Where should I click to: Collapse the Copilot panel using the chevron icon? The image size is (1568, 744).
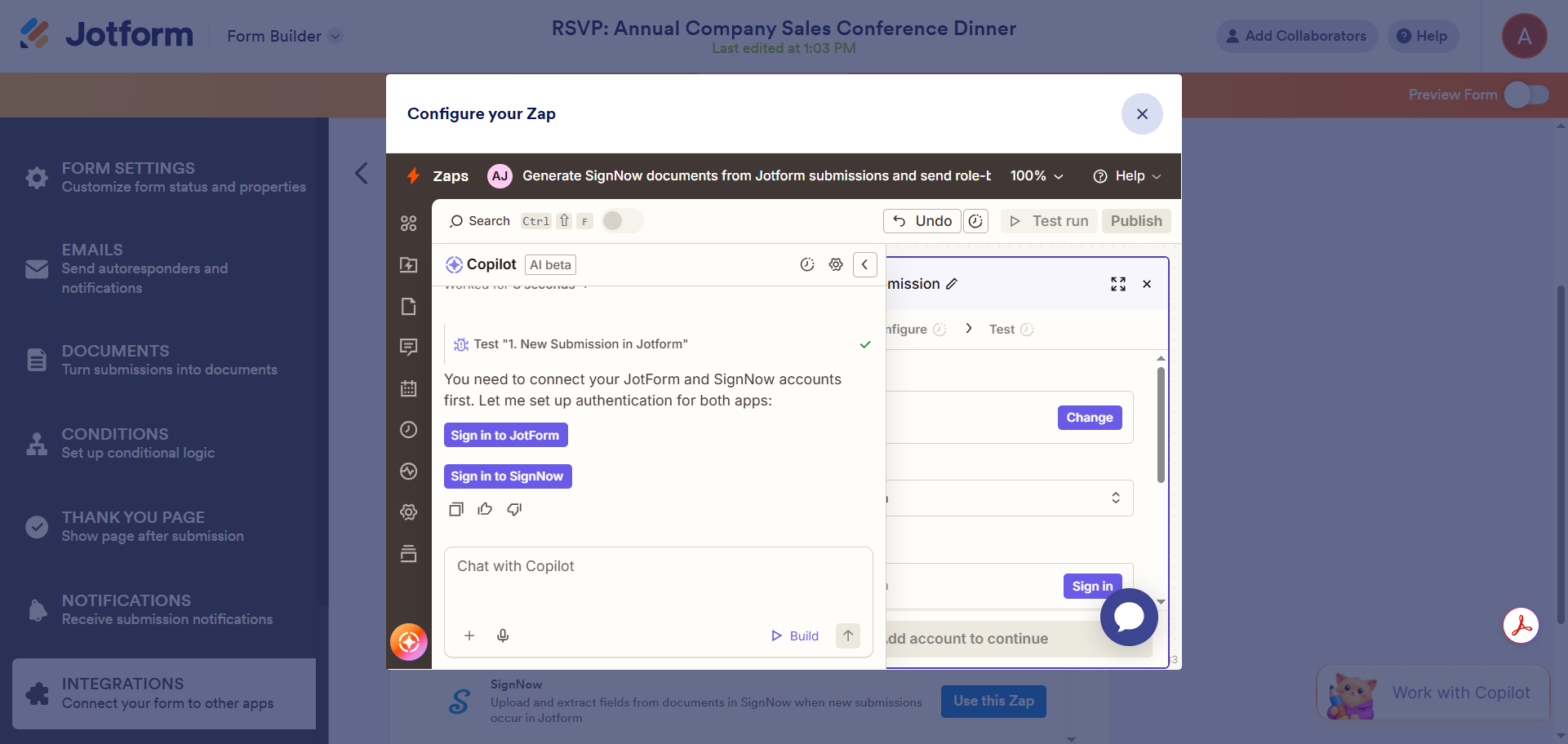click(865, 264)
